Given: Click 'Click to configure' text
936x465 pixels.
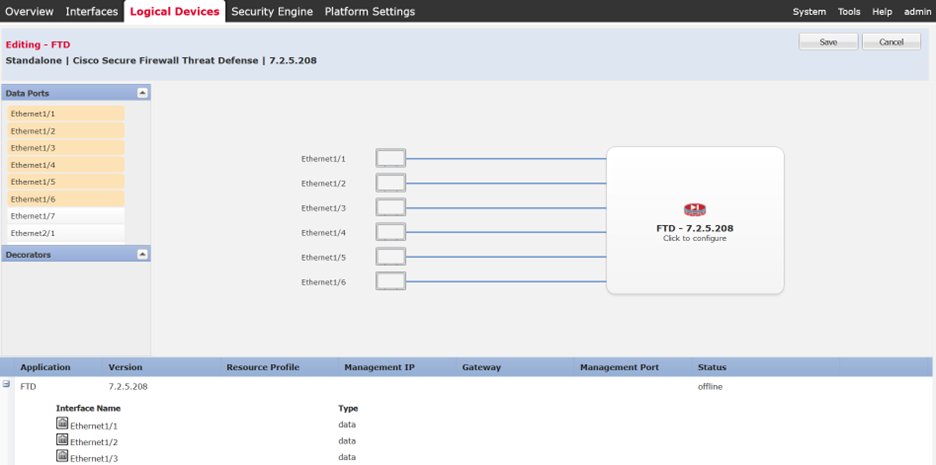Looking at the screenshot, I should (x=694, y=238).
